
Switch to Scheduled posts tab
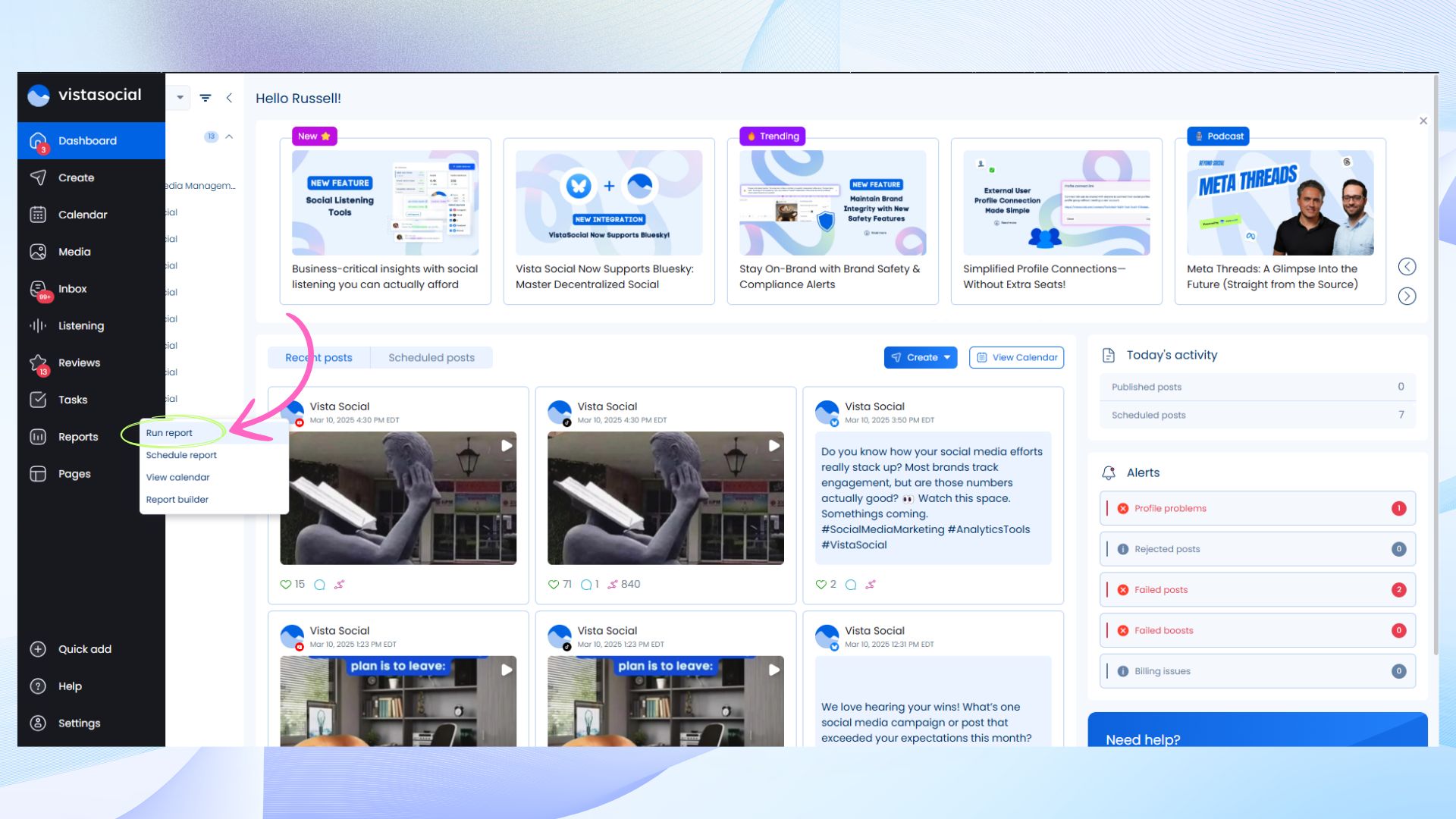point(431,358)
